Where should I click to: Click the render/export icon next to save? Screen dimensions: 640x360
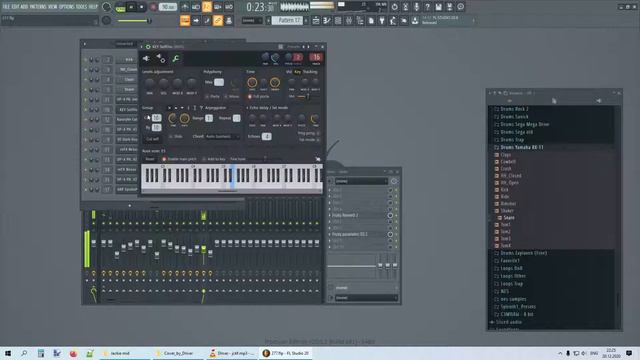pyautogui.click(x=449, y=7)
